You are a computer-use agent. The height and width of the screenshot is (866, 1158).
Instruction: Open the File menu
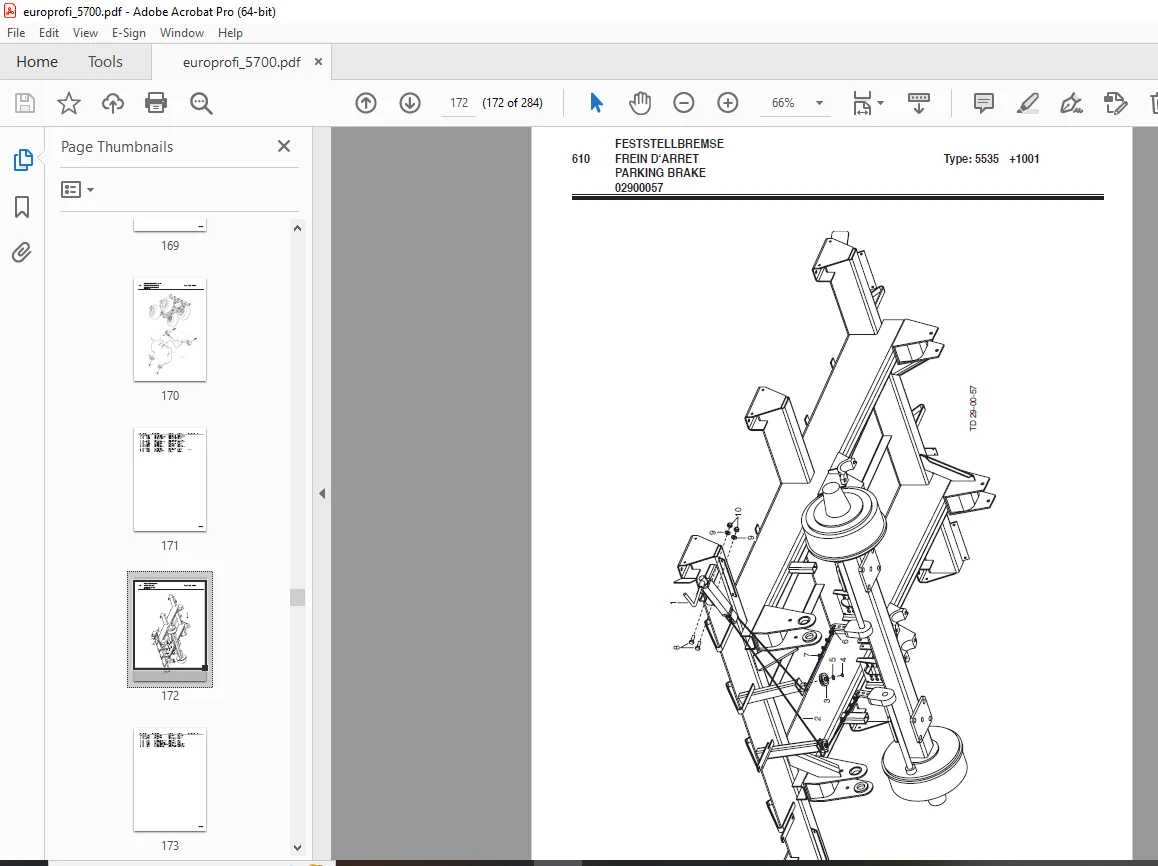click(16, 32)
